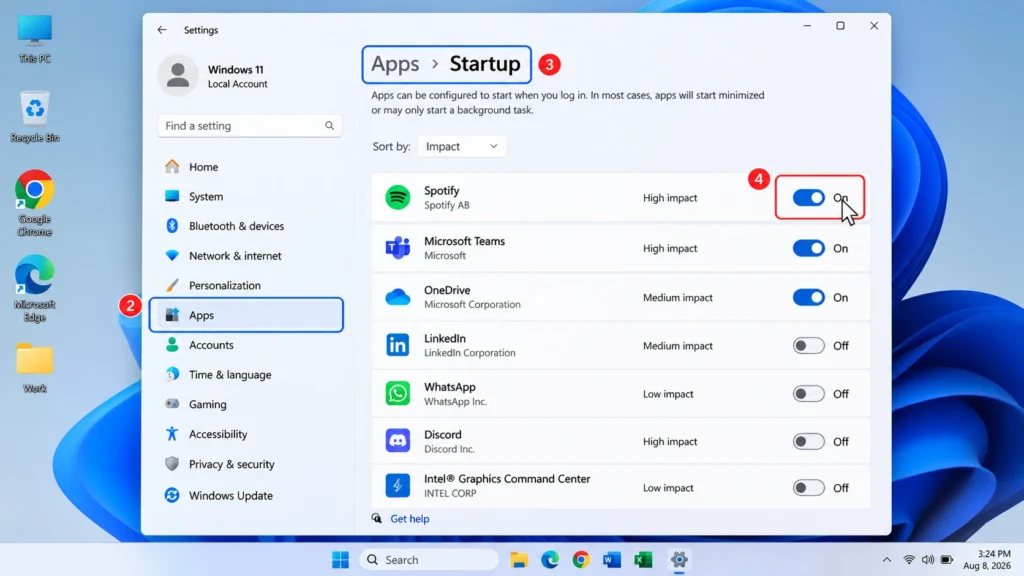Click the WhatsApp app icon
1024x576 pixels.
398,393
